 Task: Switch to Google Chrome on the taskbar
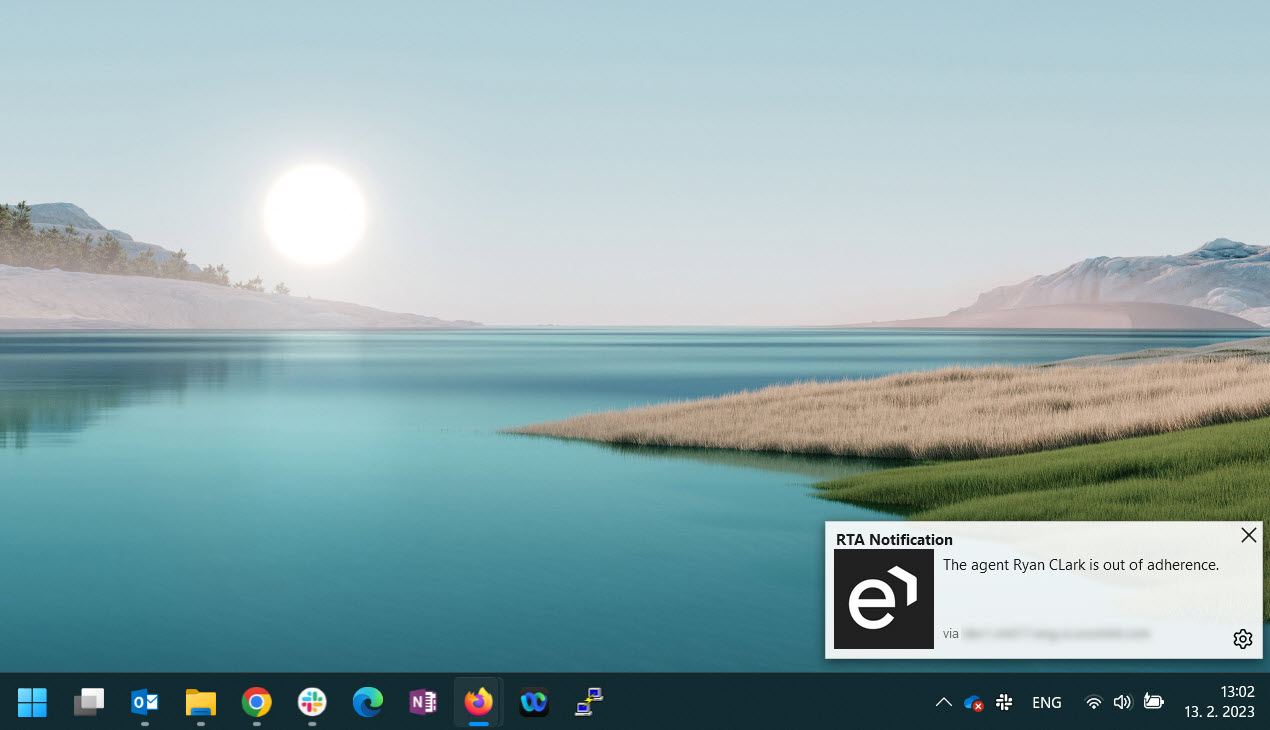click(257, 702)
